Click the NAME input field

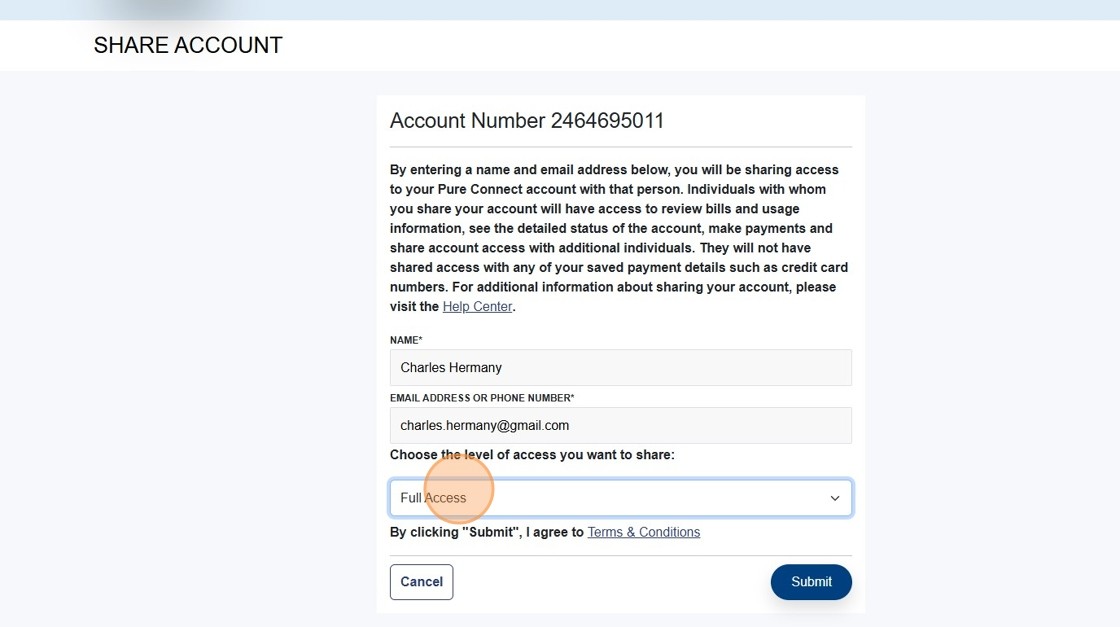620,367
